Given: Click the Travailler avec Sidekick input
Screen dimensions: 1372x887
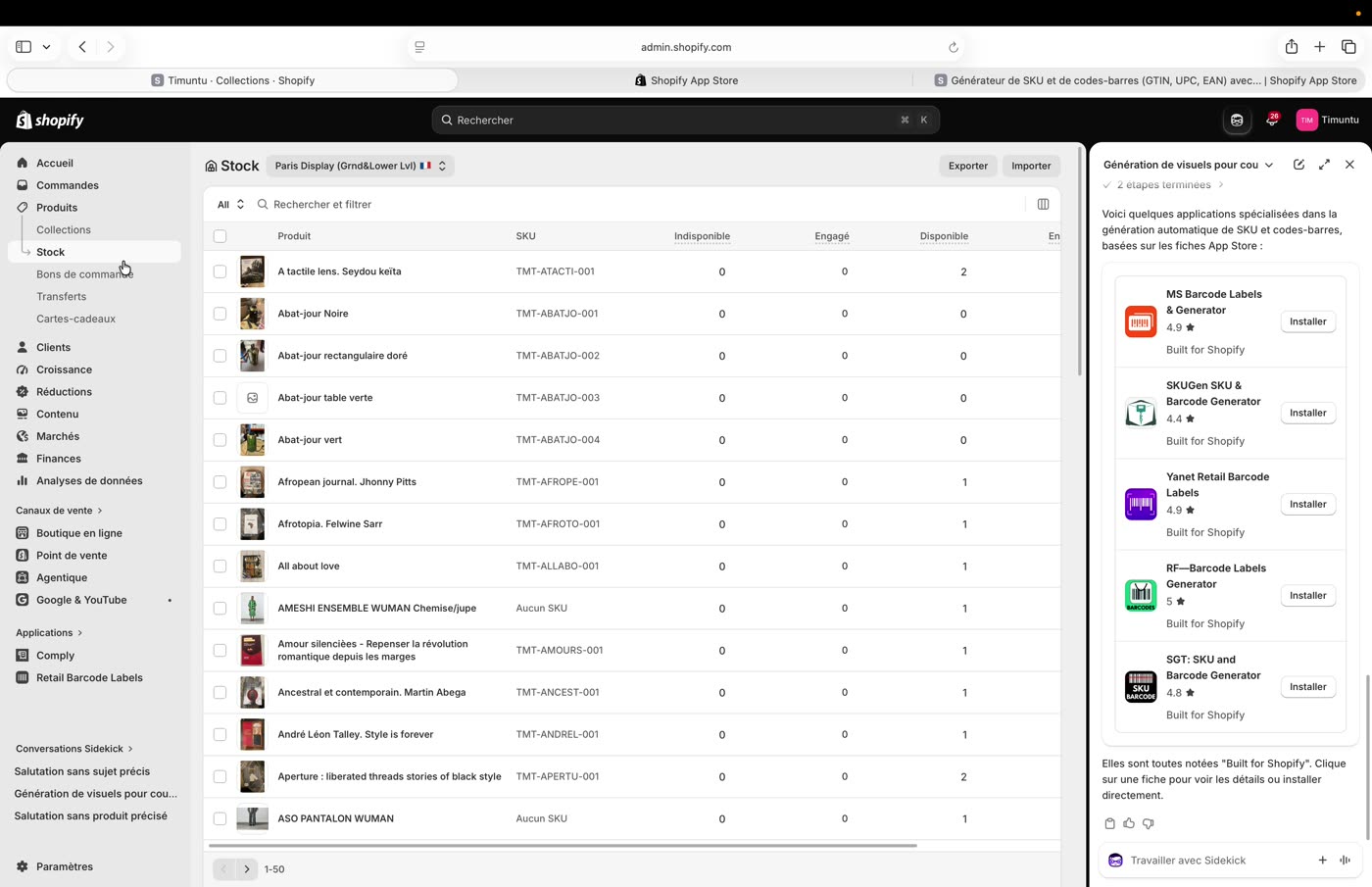Looking at the screenshot, I should tap(1215, 861).
